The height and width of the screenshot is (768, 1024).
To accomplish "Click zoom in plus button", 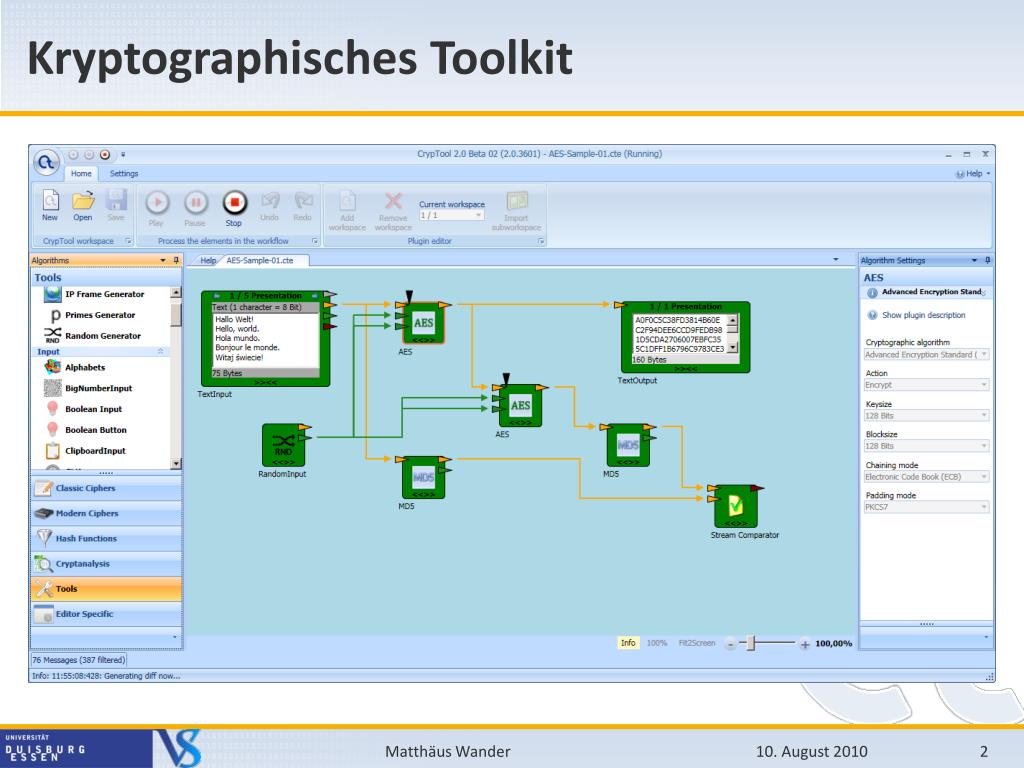I will [x=805, y=644].
